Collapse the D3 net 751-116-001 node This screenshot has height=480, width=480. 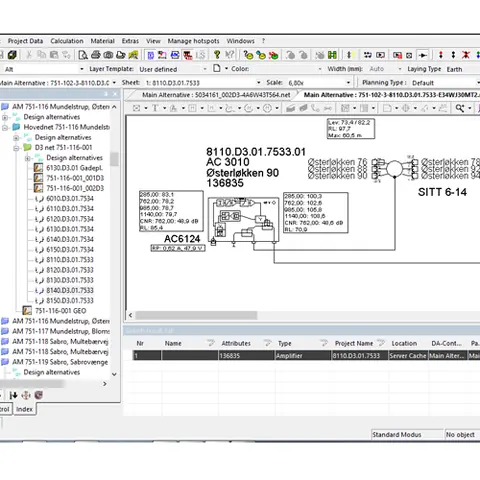[16, 148]
